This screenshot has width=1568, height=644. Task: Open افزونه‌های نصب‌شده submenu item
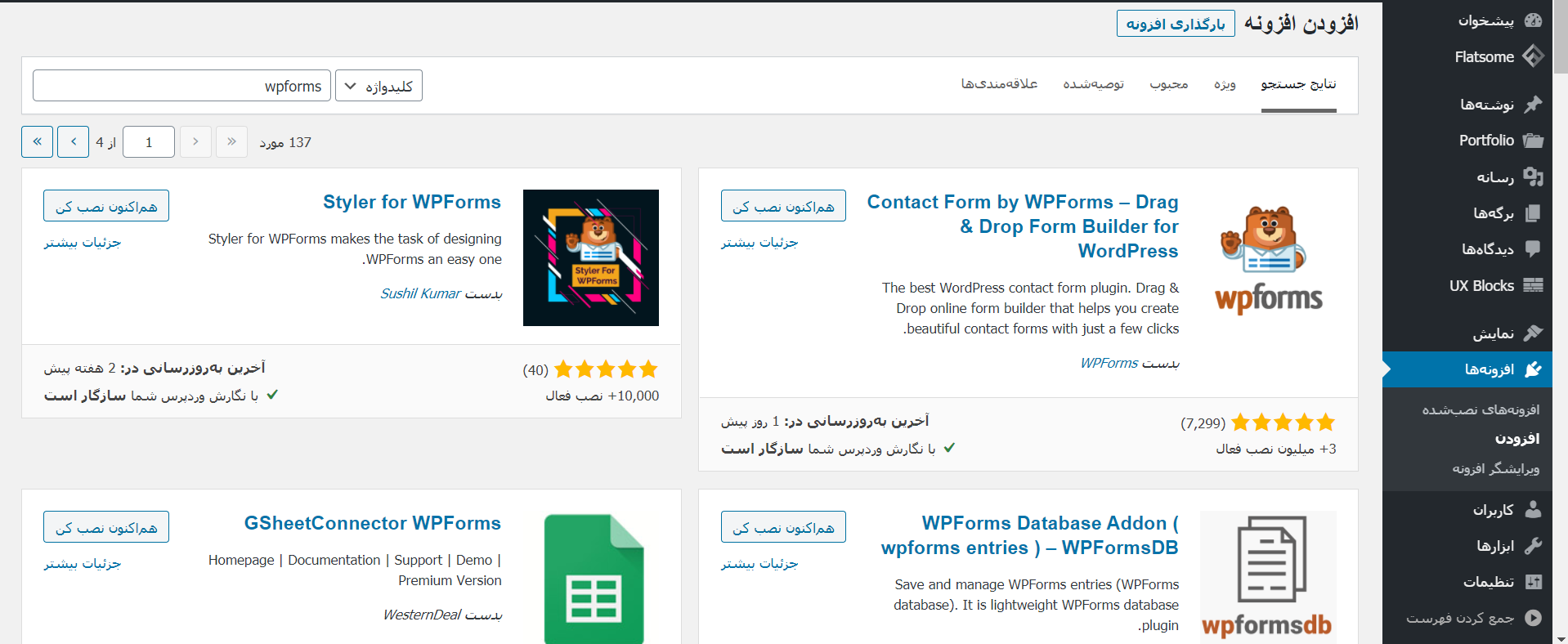point(1481,409)
